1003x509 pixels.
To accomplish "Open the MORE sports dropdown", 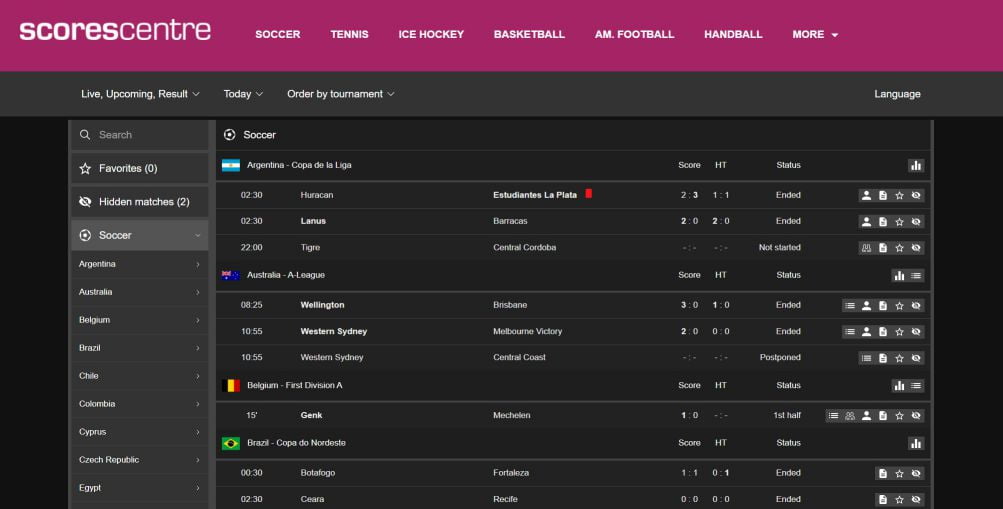I will click(815, 35).
